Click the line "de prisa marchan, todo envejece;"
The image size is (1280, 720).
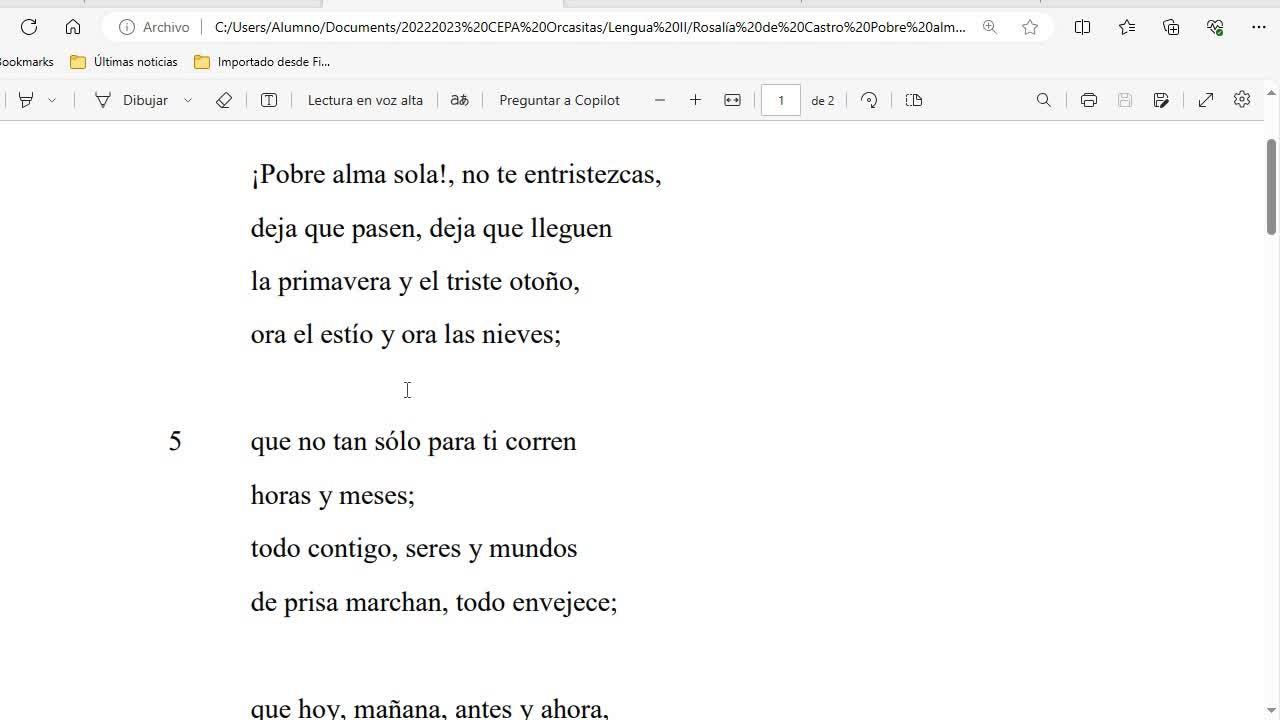coord(434,602)
